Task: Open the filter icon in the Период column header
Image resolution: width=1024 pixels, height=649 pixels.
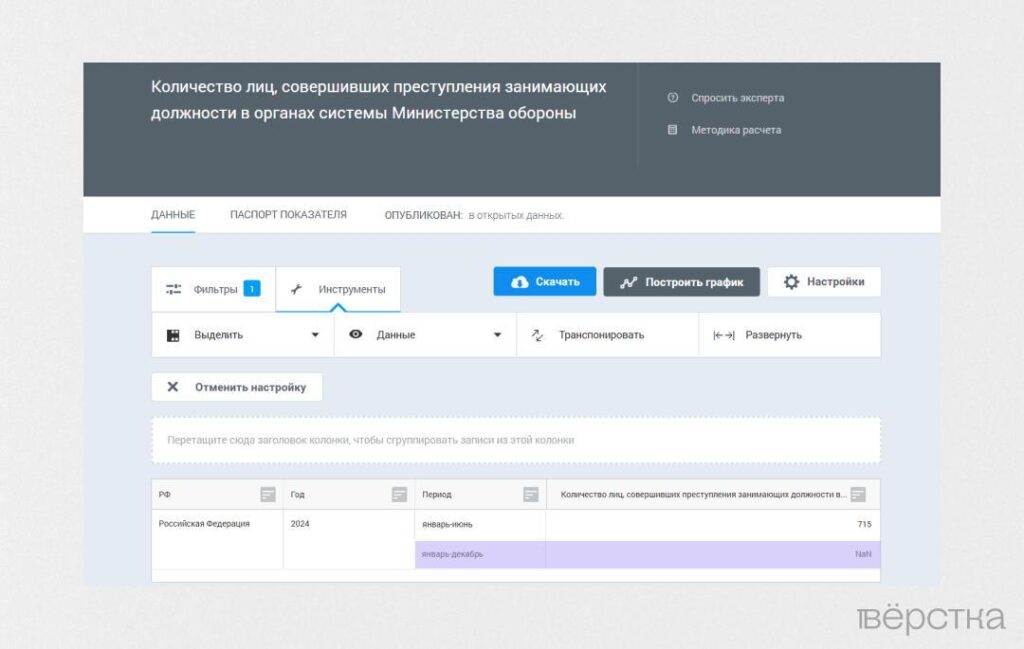Action: click(530, 493)
